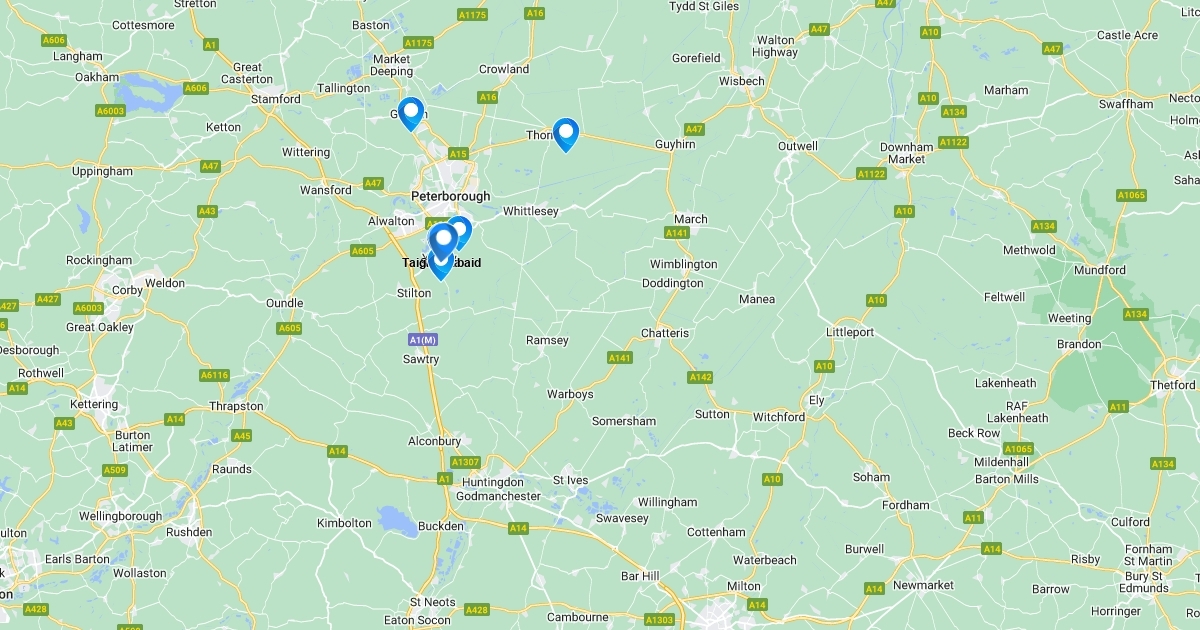The image size is (1200, 630).
Task: Click the A1307 road shield near Huntingdon
Action: (465, 462)
